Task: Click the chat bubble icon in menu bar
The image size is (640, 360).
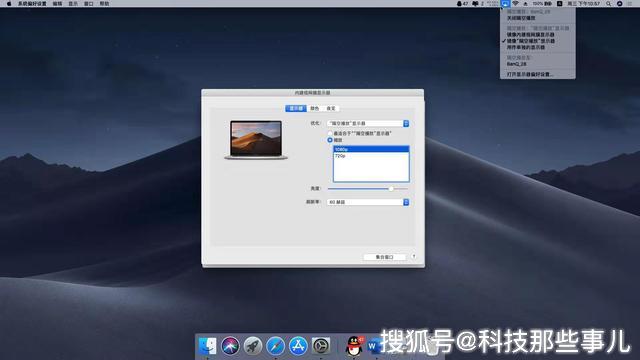Action: click(x=475, y=3)
